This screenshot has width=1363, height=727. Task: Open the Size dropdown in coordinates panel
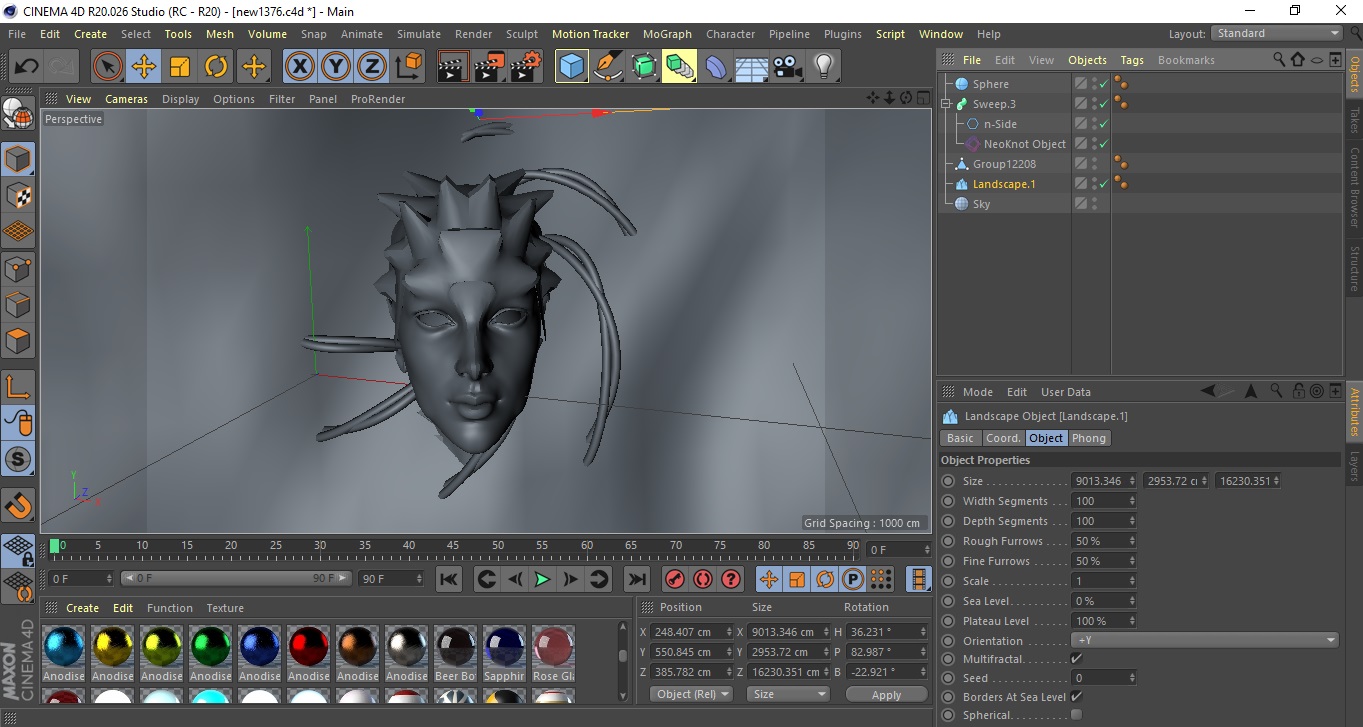tap(789, 694)
